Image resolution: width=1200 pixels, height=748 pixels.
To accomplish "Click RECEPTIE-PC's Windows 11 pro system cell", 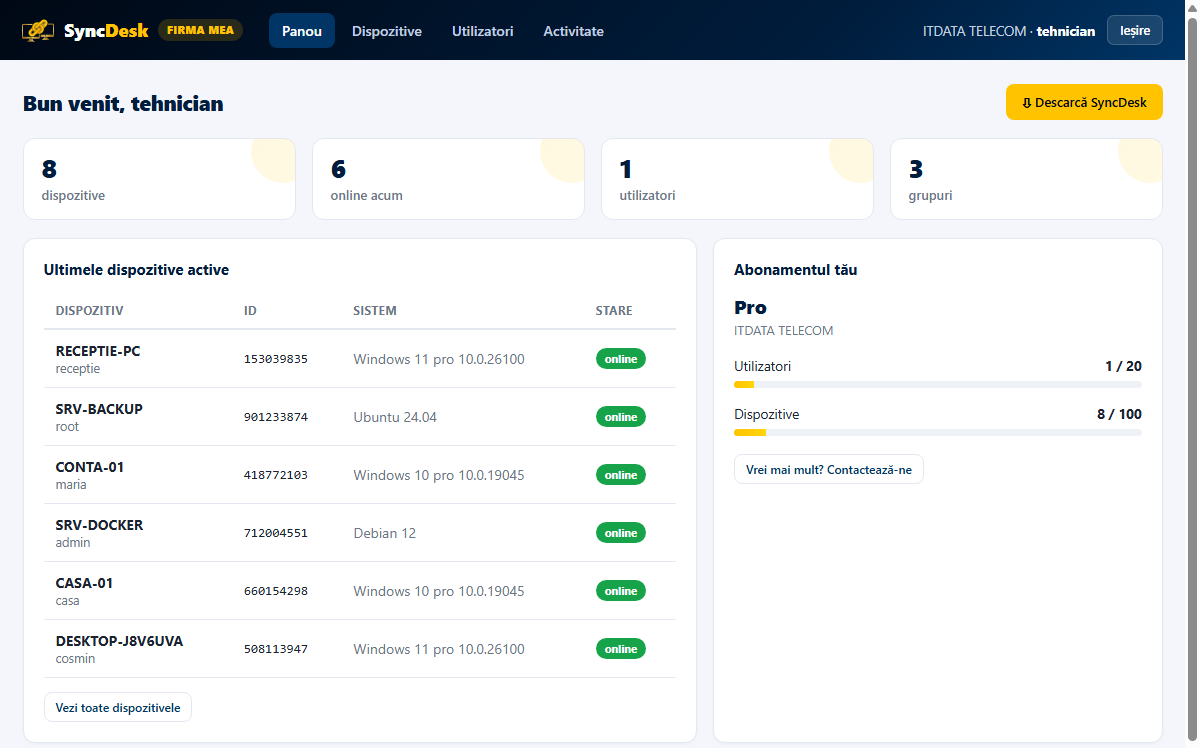I will coord(439,359).
